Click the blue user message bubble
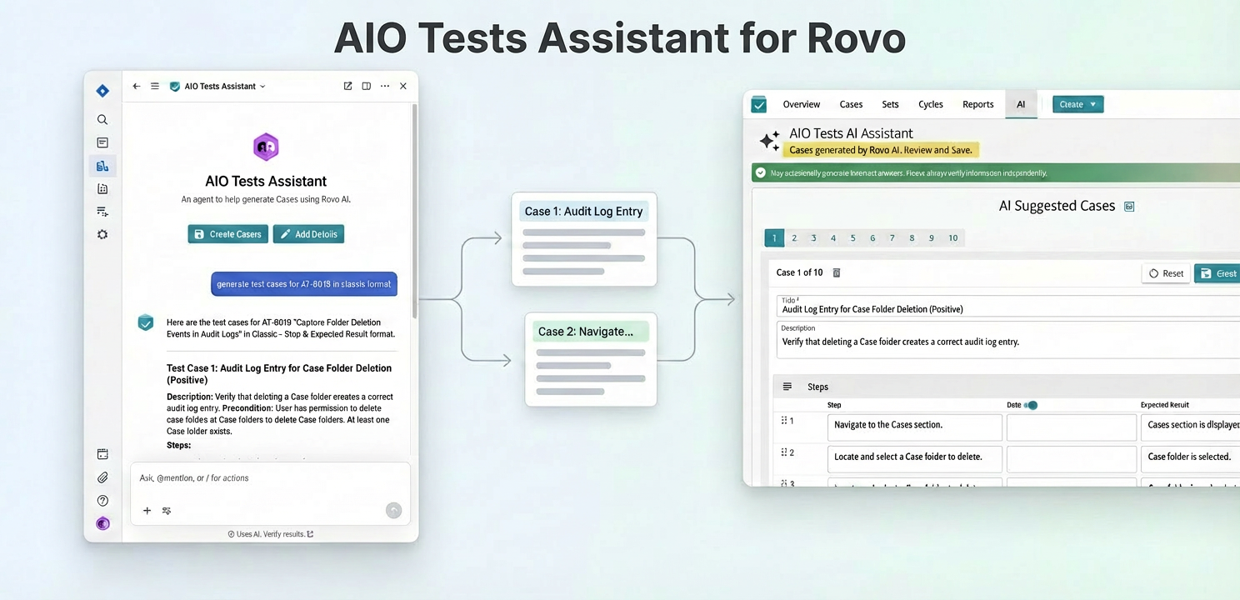The height and width of the screenshot is (600, 1240). [x=304, y=284]
